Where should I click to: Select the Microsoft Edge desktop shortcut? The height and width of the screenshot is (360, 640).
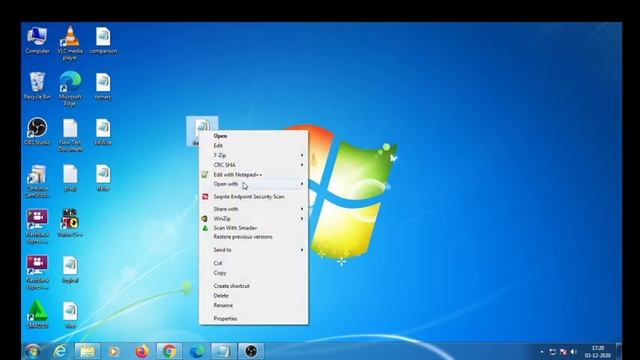[x=70, y=89]
